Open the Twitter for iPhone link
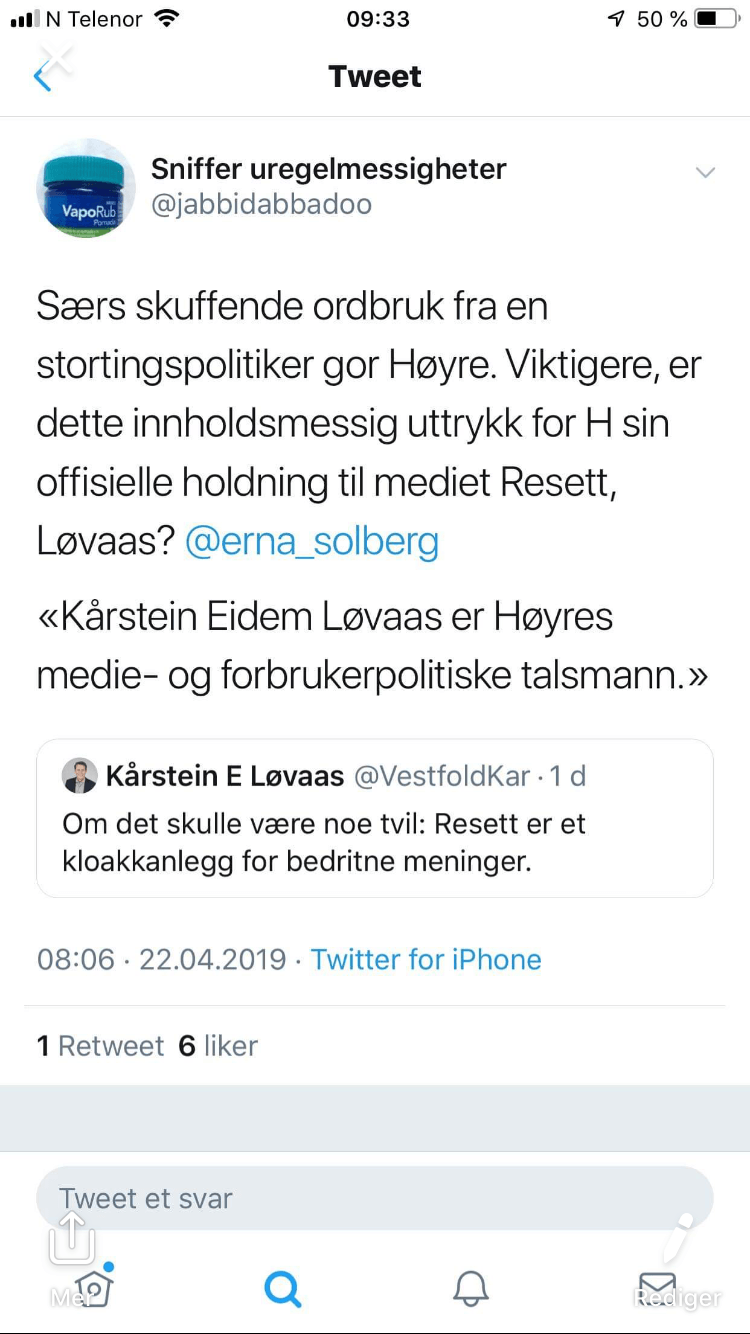Screen dimensions: 750x1334 pos(426,959)
